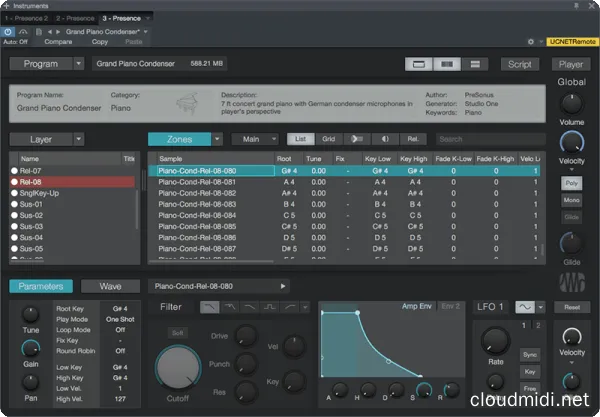Toggle the Rel-07 layer circle
The height and width of the screenshot is (417, 600).
(15, 171)
